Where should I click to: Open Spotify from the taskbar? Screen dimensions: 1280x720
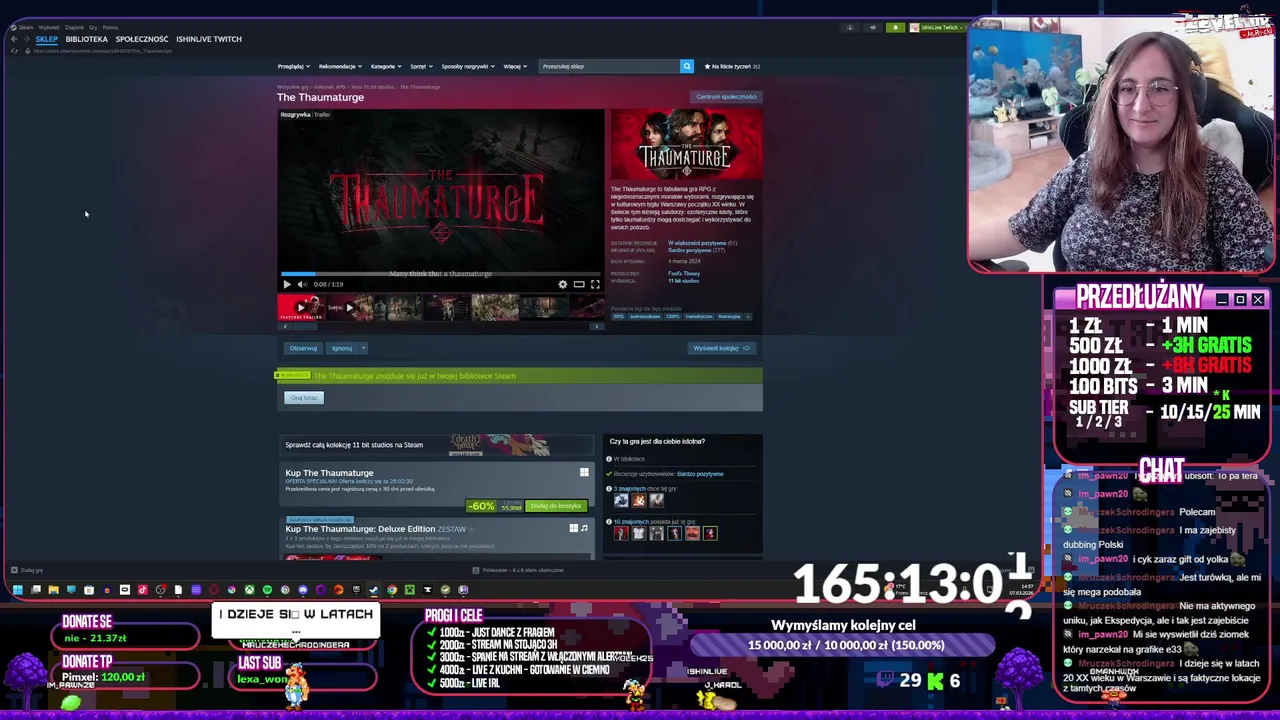click(x=267, y=590)
